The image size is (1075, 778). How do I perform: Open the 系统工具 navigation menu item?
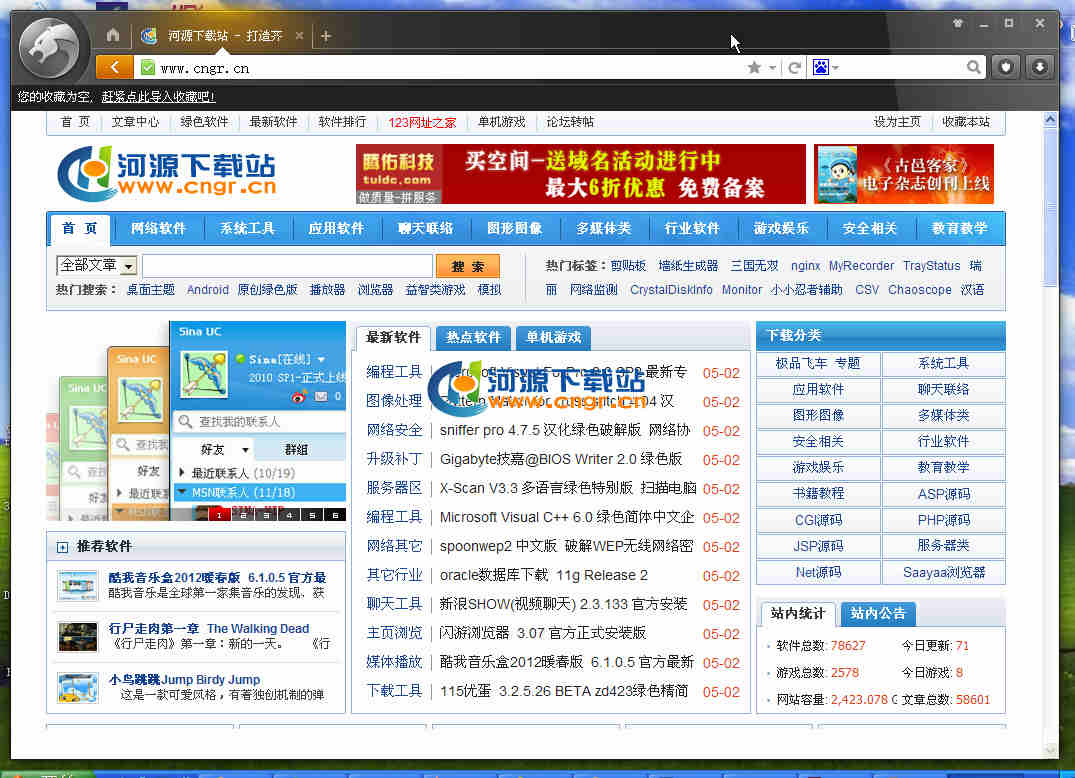(x=247, y=228)
